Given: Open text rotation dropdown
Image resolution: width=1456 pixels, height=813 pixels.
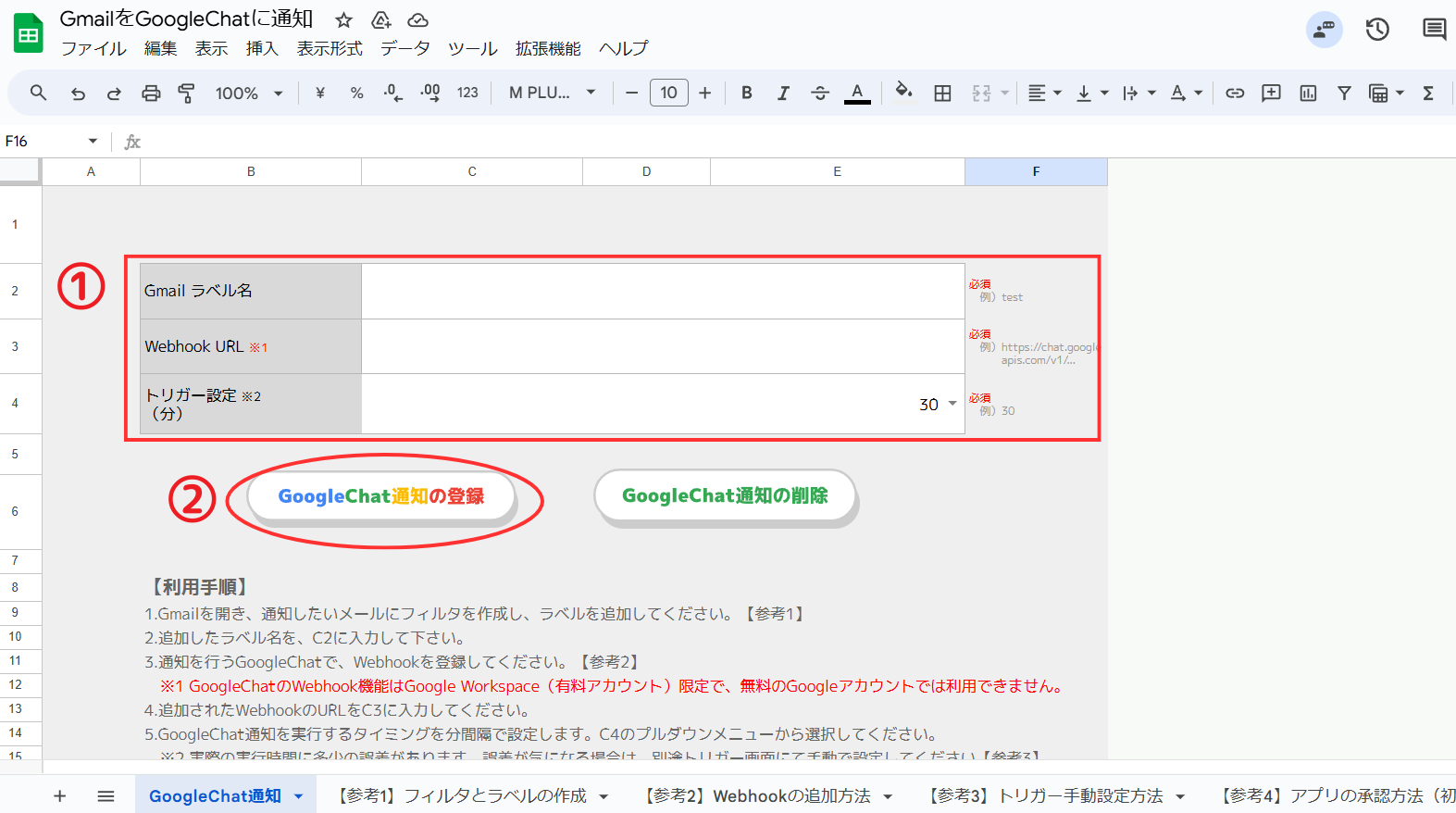Looking at the screenshot, I should tap(1187, 93).
